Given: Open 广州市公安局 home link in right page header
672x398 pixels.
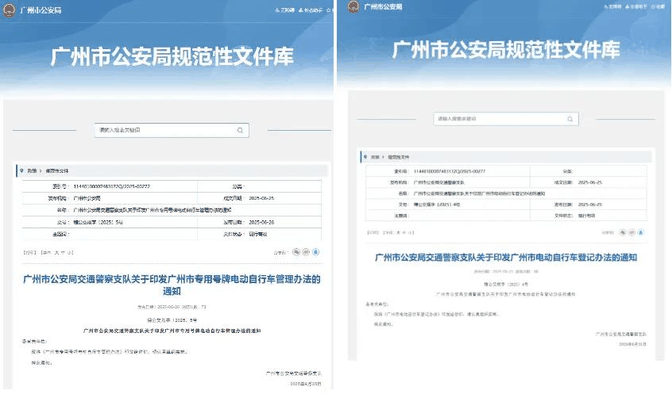Looking at the screenshot, I should click(383, 6).
